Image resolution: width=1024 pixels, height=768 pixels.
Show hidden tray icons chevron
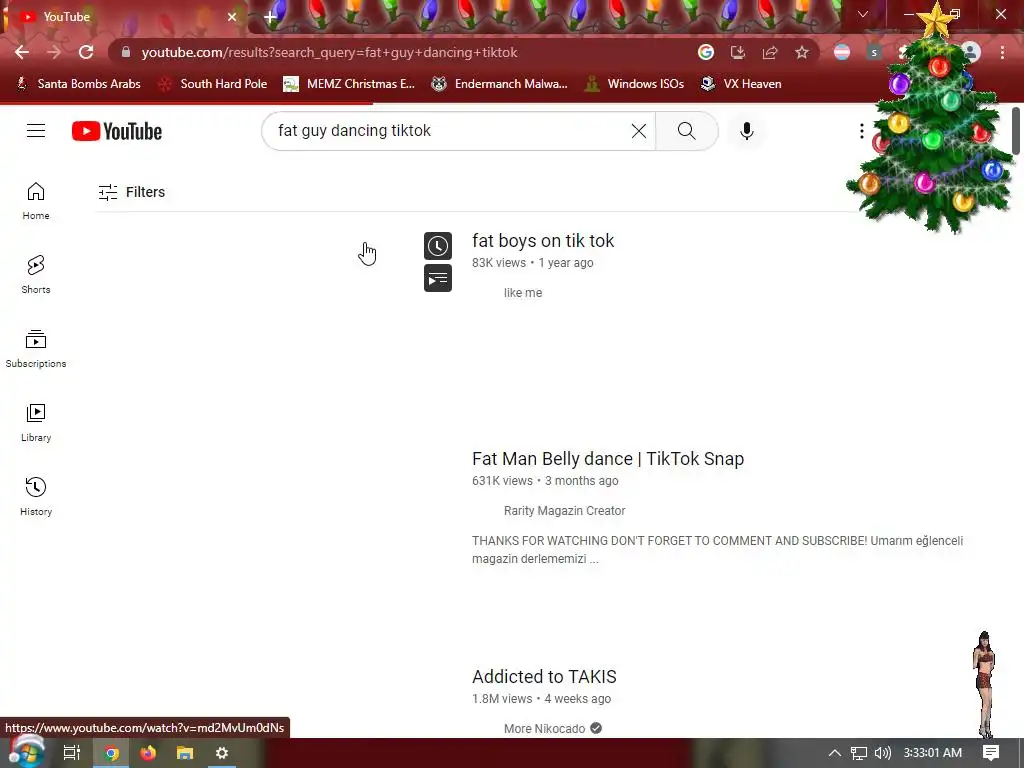tap(835, 753)
